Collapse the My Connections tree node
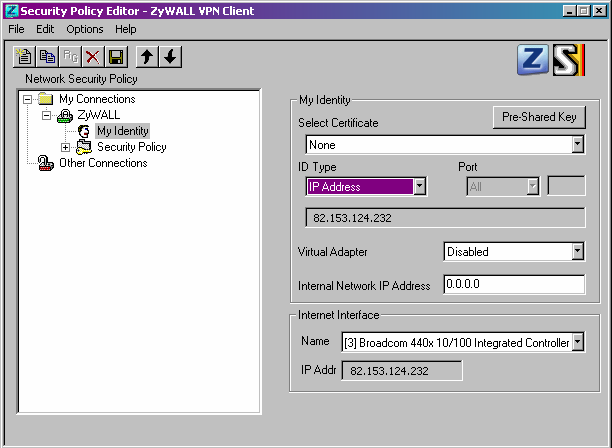 pyautogui.click(x=27, y=99)
